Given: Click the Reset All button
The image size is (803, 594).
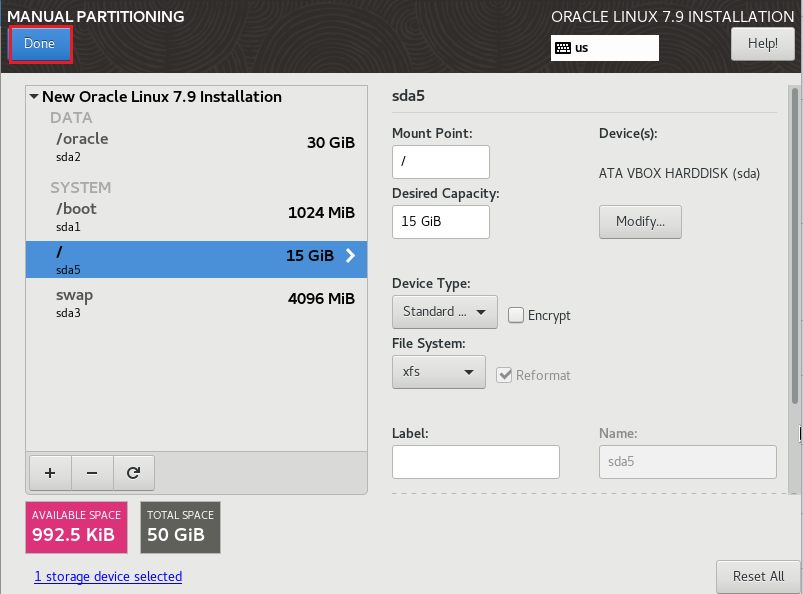Looking at the screenshot, I should click(758, 577).
